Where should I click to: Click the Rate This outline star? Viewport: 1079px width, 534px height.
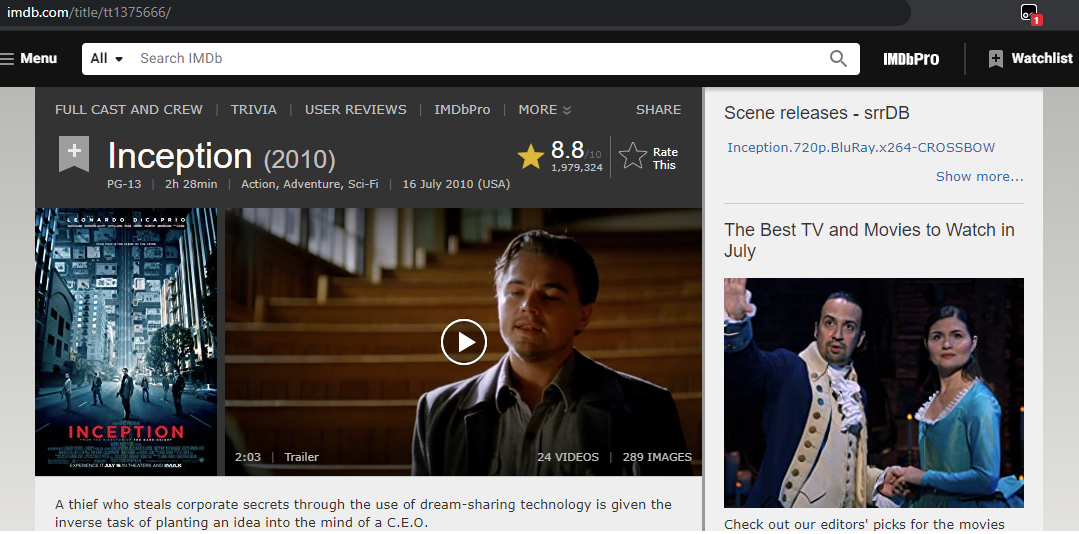[x=632, y=156]
